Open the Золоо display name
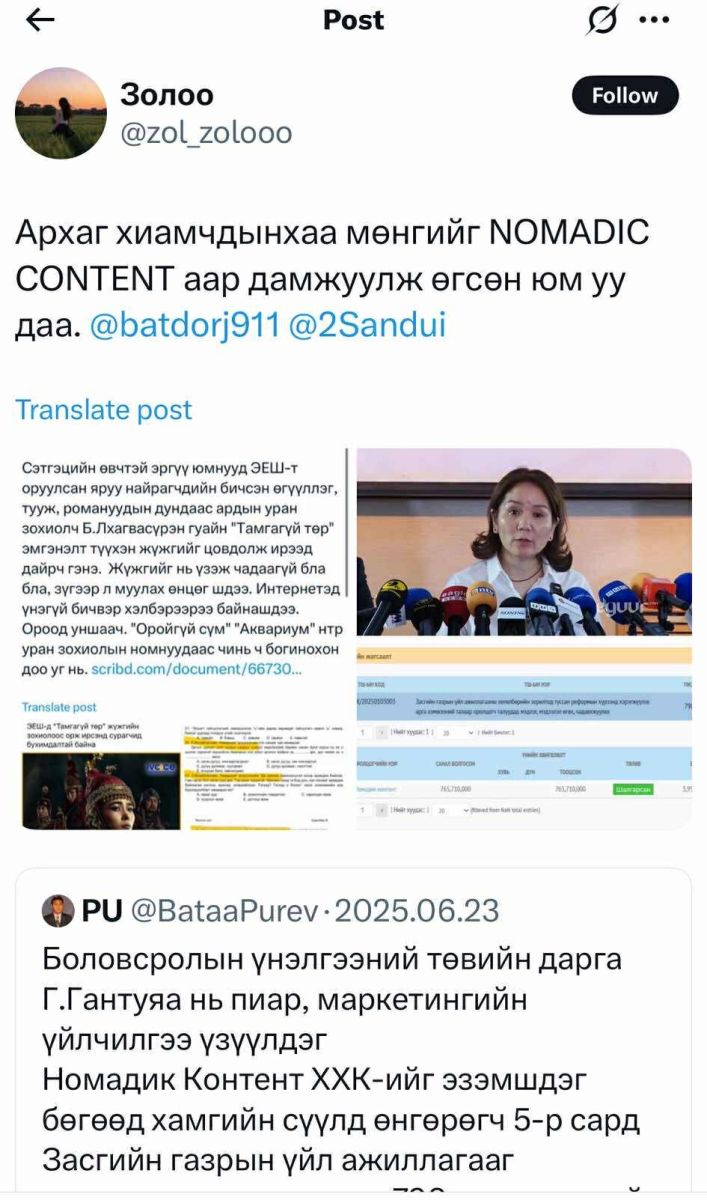This screenshot has width=707, height=1200. click(167, 95)
